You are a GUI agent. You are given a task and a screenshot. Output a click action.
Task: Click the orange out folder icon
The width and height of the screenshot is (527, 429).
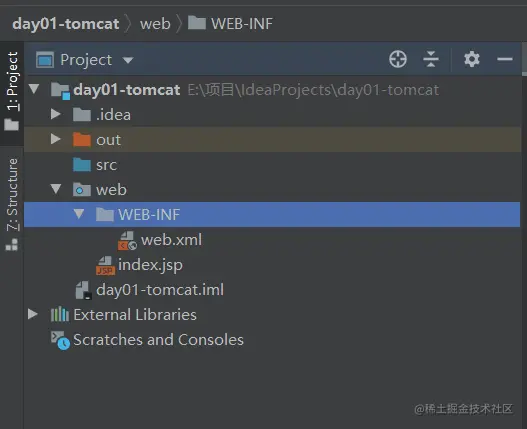pos(82,140)
